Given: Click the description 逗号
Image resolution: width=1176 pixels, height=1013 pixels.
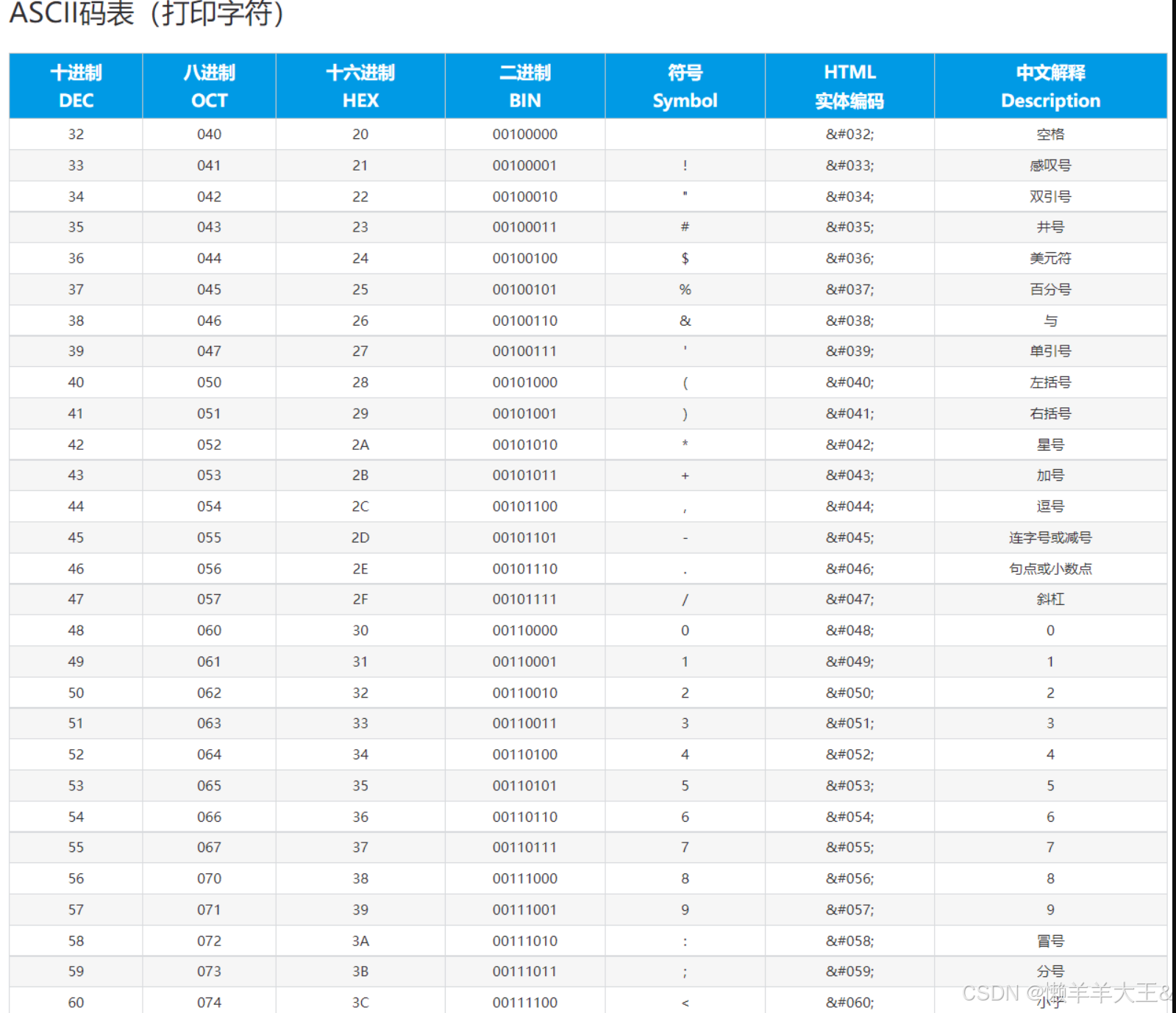Looking at the screenshot, I should pos(1050,506).
